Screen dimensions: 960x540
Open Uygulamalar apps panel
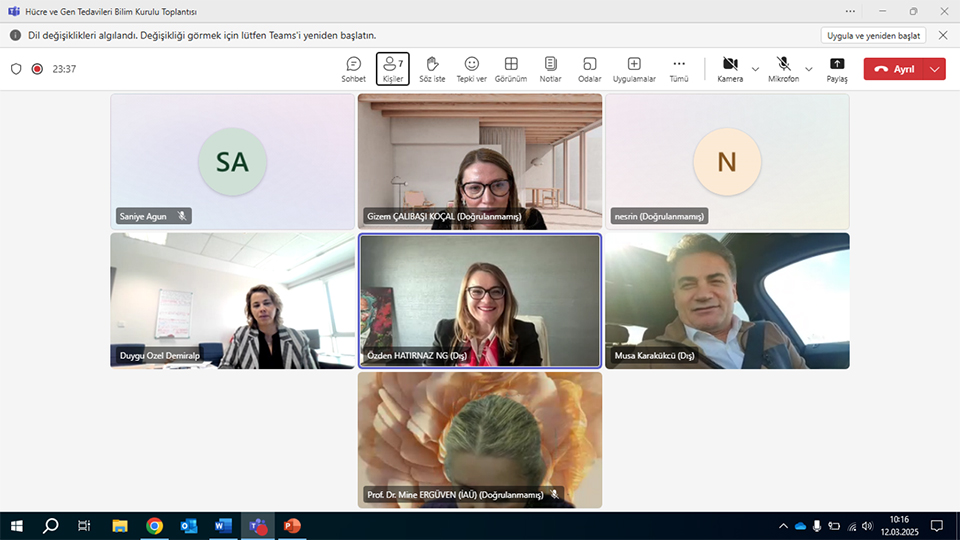click(x=633, y=69)
